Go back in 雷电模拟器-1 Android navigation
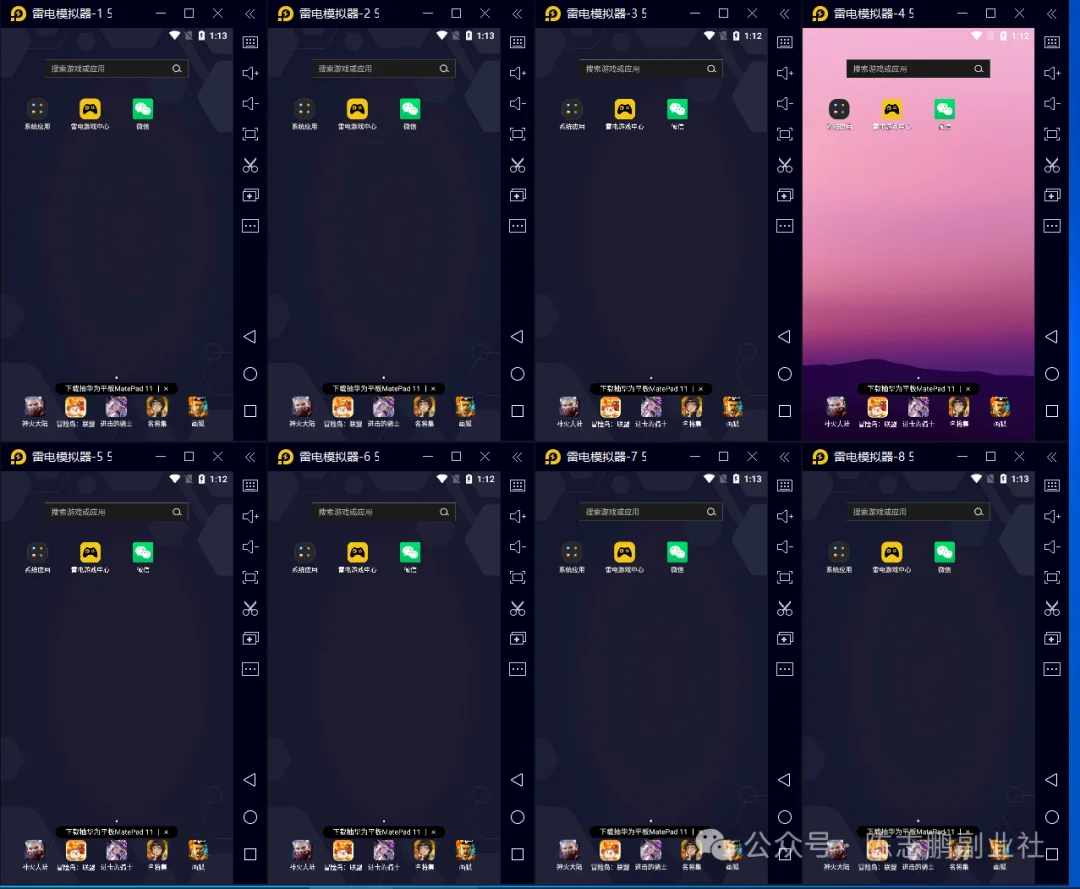 point(250,337)
